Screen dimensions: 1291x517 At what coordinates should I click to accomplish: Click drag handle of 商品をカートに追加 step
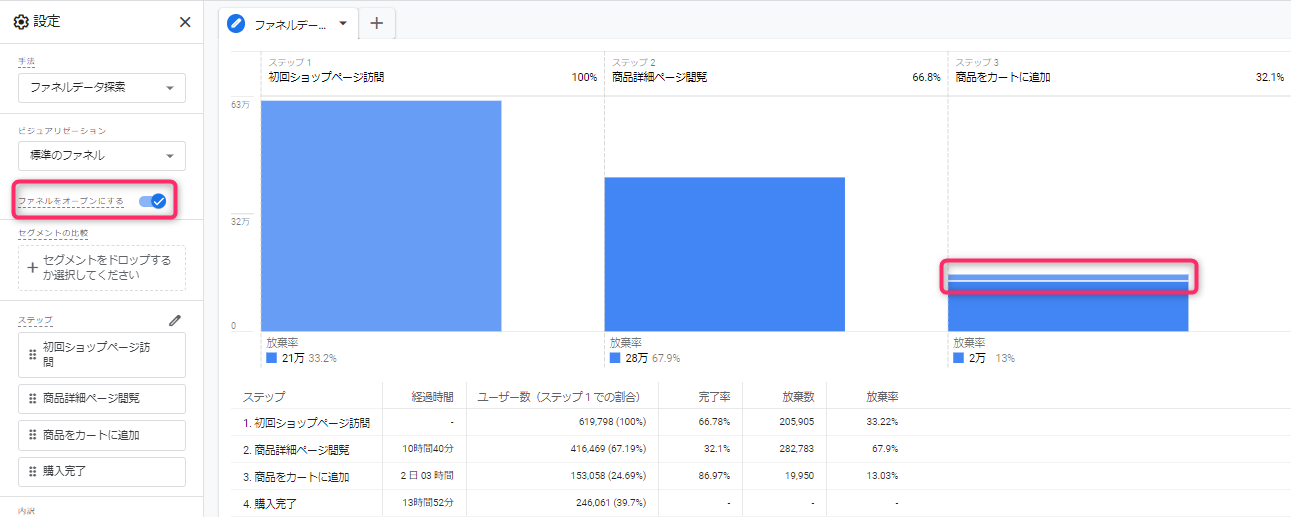(x=33, y=435)
